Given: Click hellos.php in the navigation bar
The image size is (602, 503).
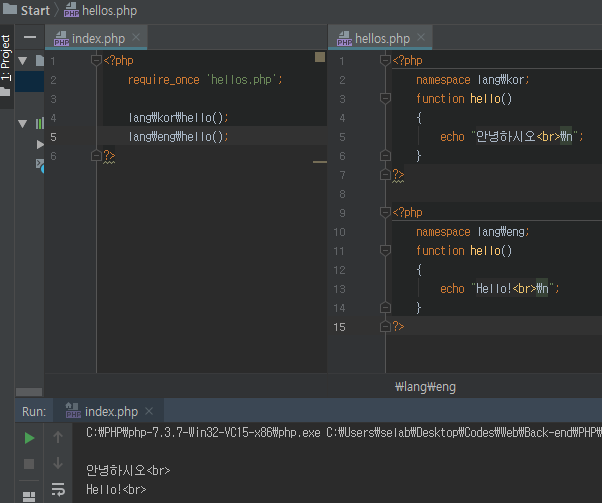Looking at the screenshot, I should coord(108,10).
